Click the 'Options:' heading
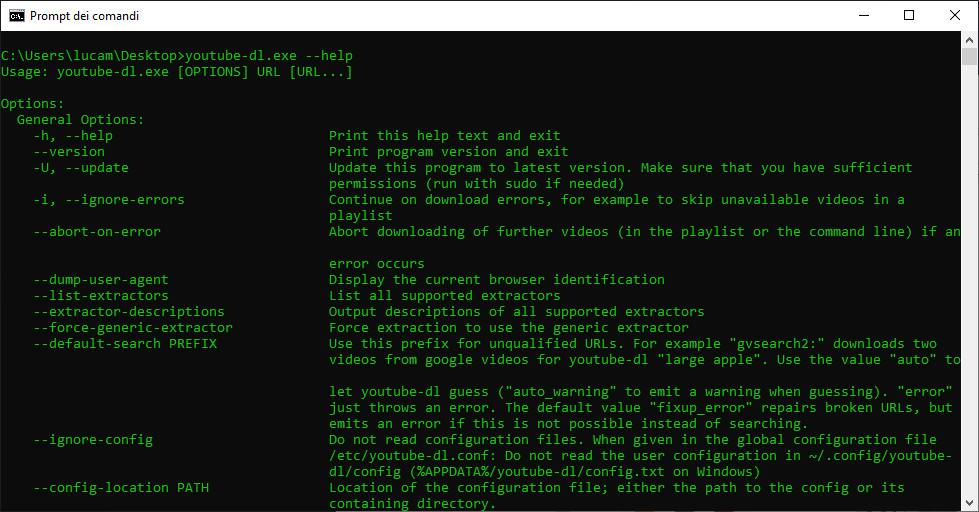Screen dimensions: 979x512 32,104
